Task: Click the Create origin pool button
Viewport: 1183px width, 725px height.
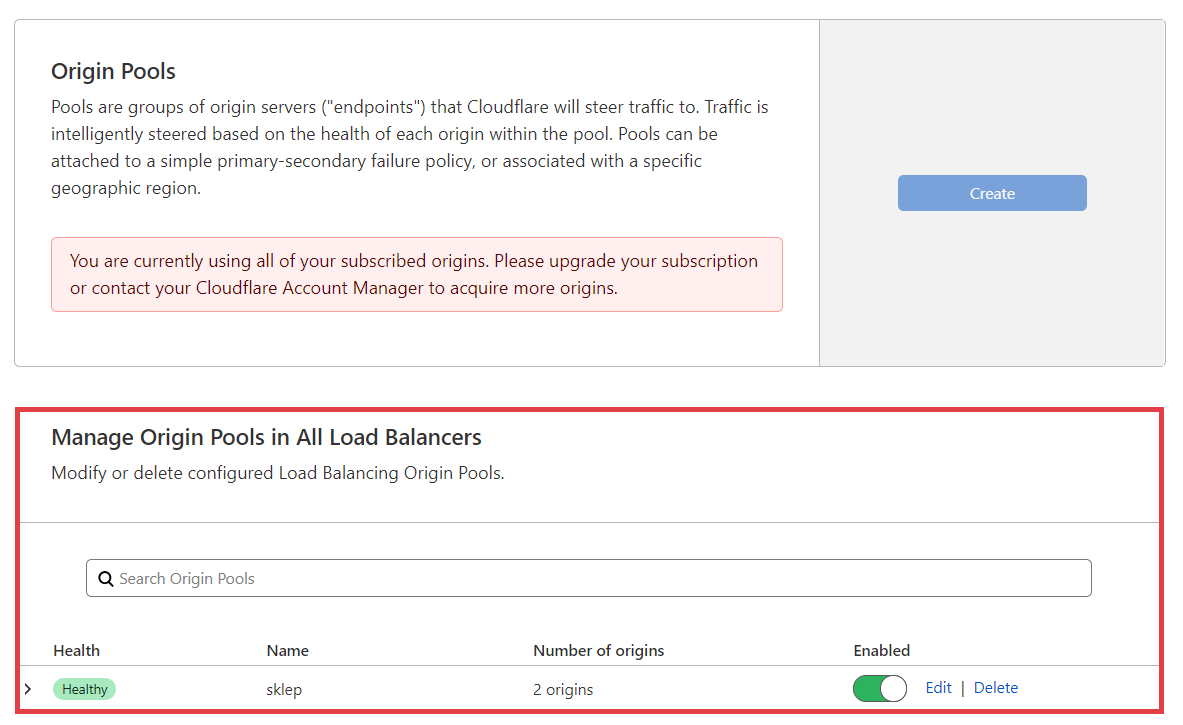Action: click(x=991, y=194)
